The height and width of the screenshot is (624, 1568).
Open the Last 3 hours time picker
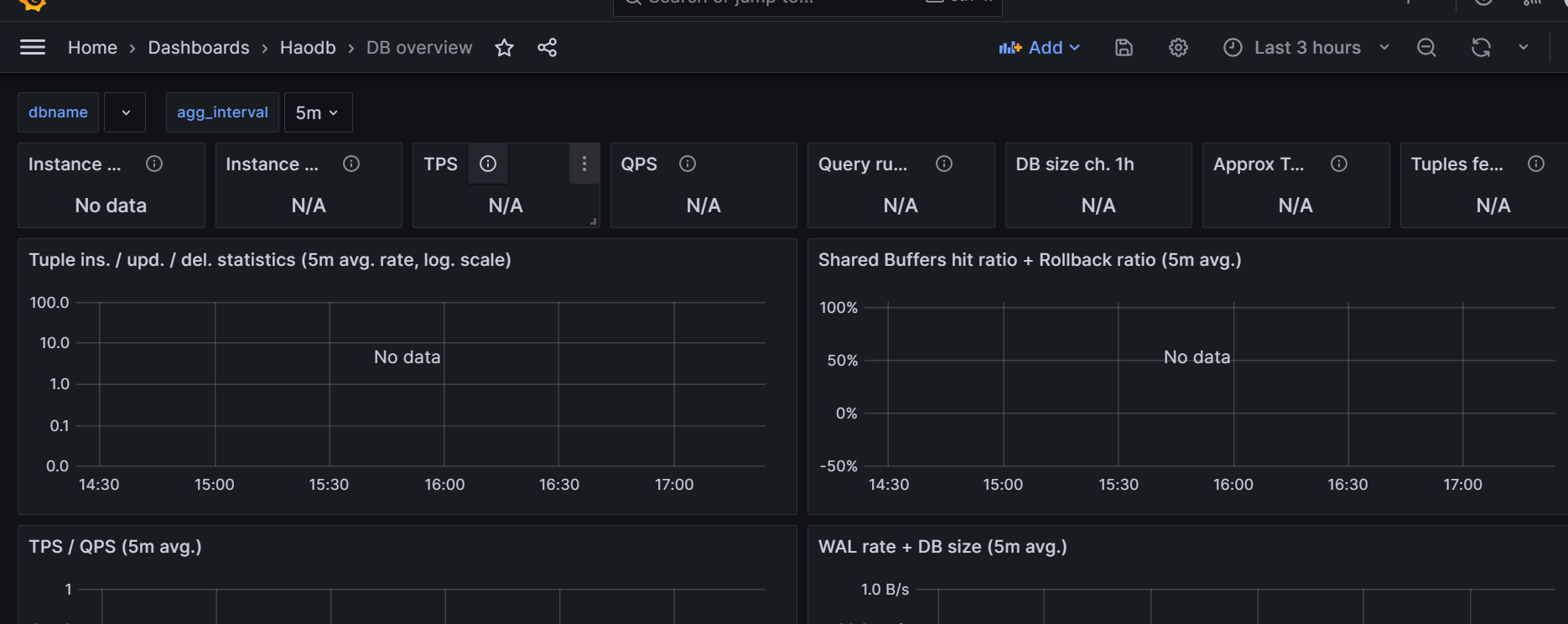1306,48
